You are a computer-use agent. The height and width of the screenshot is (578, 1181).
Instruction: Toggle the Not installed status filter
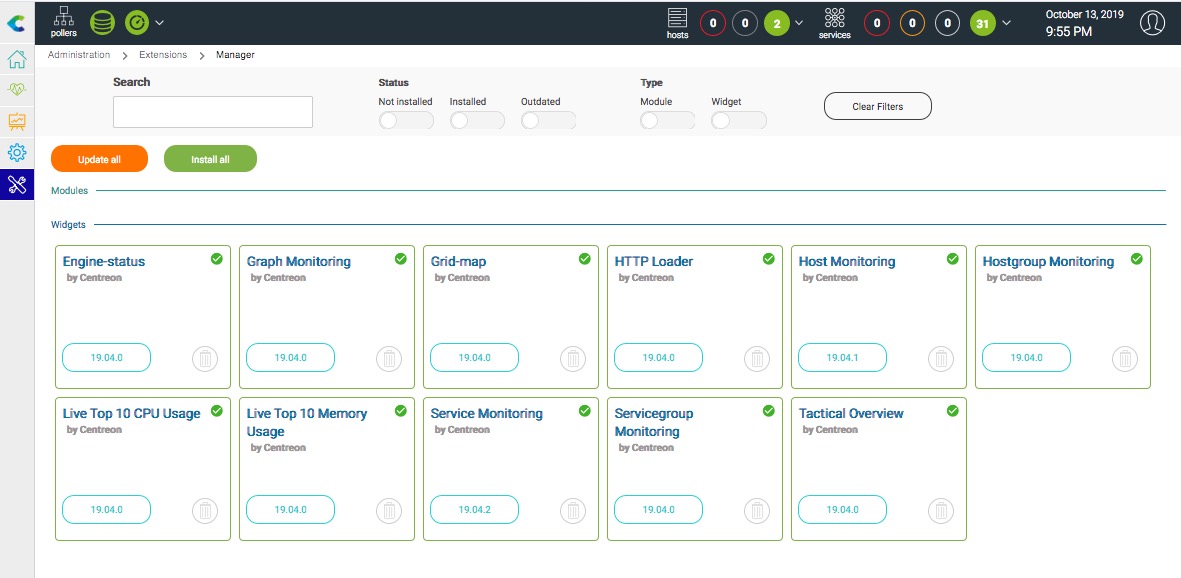406,120
